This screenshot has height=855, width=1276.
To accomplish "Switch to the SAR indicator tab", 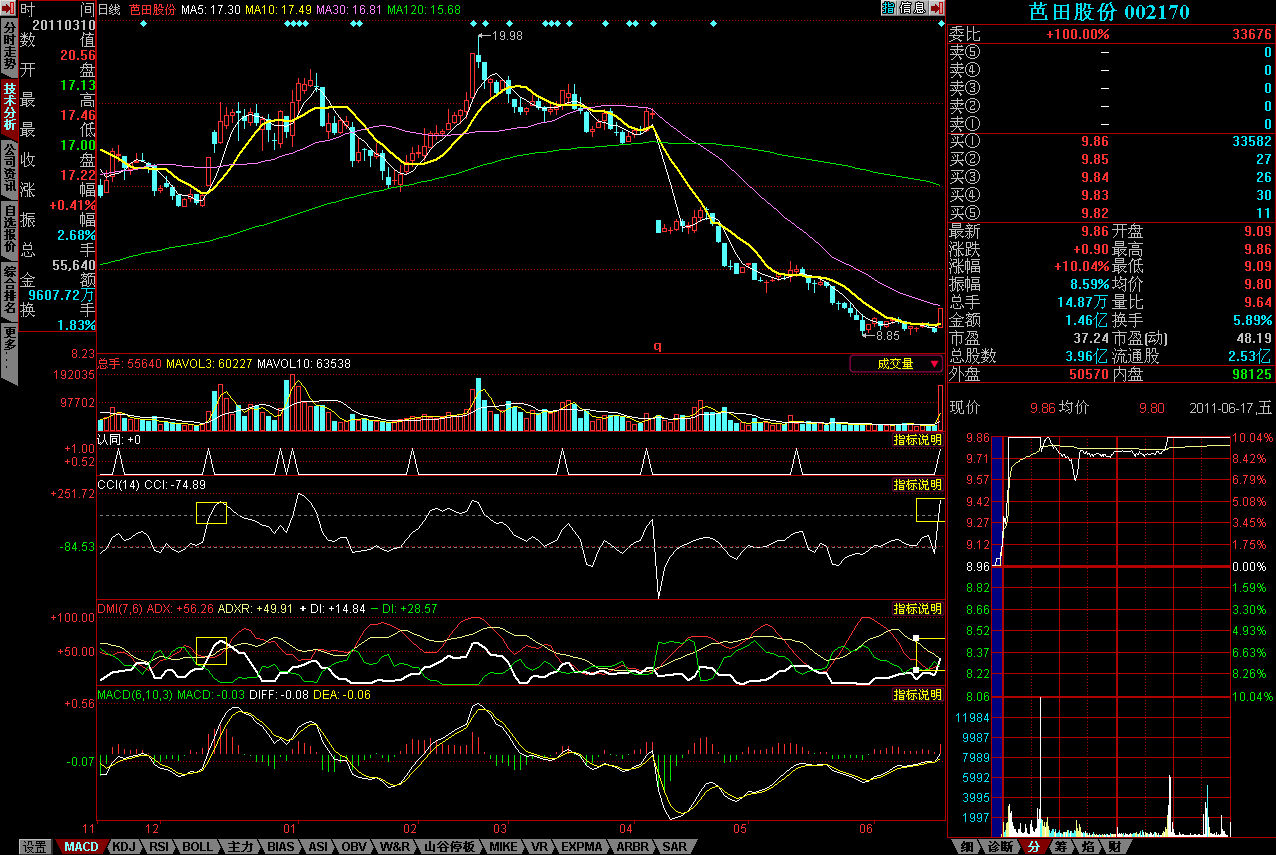I will point(675,847).
